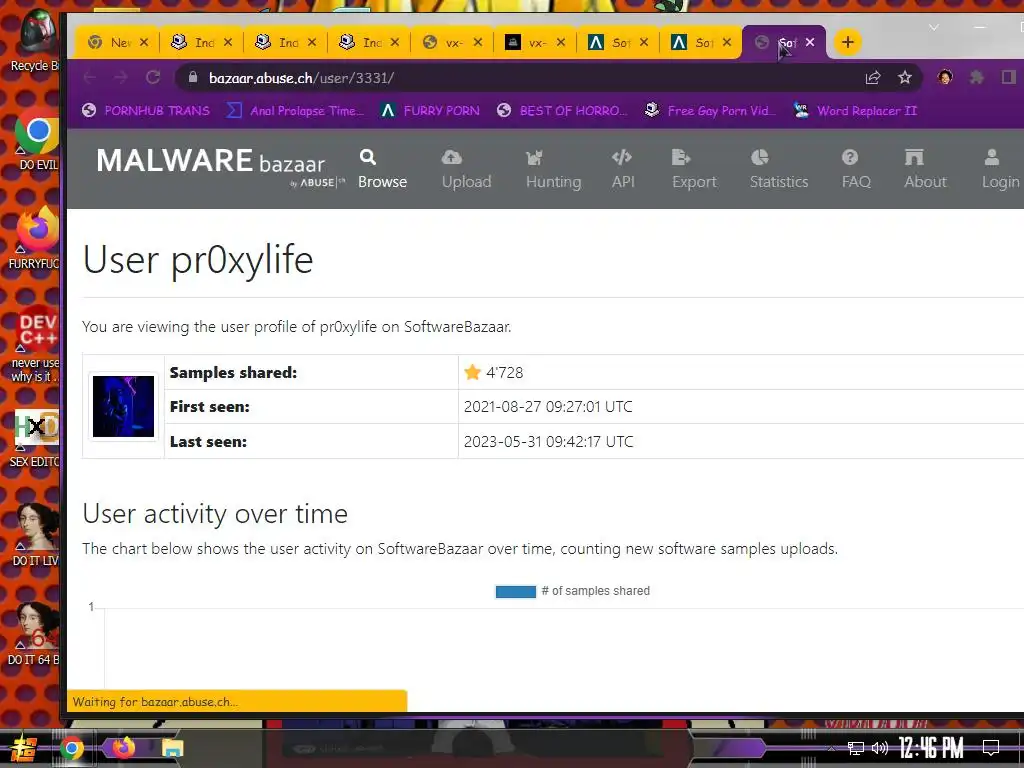Open the volume control in system tray

[880, 748]
